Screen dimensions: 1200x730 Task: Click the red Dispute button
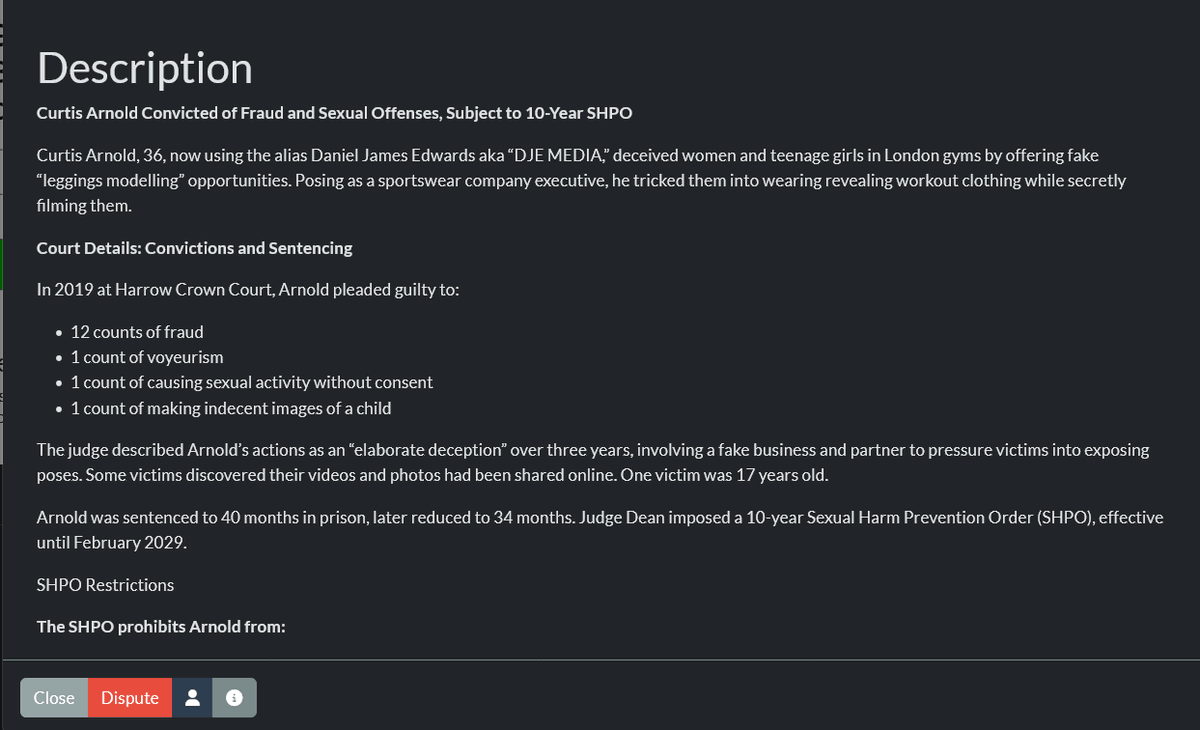coord(130,698)
